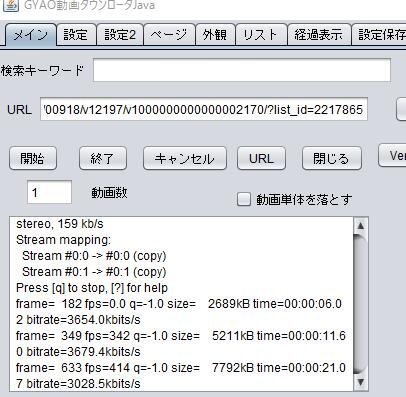Click the 'frame= 182 fps=0.0' log line
The width and height of the screenshot is (406, 397).
tap(179, 304)
